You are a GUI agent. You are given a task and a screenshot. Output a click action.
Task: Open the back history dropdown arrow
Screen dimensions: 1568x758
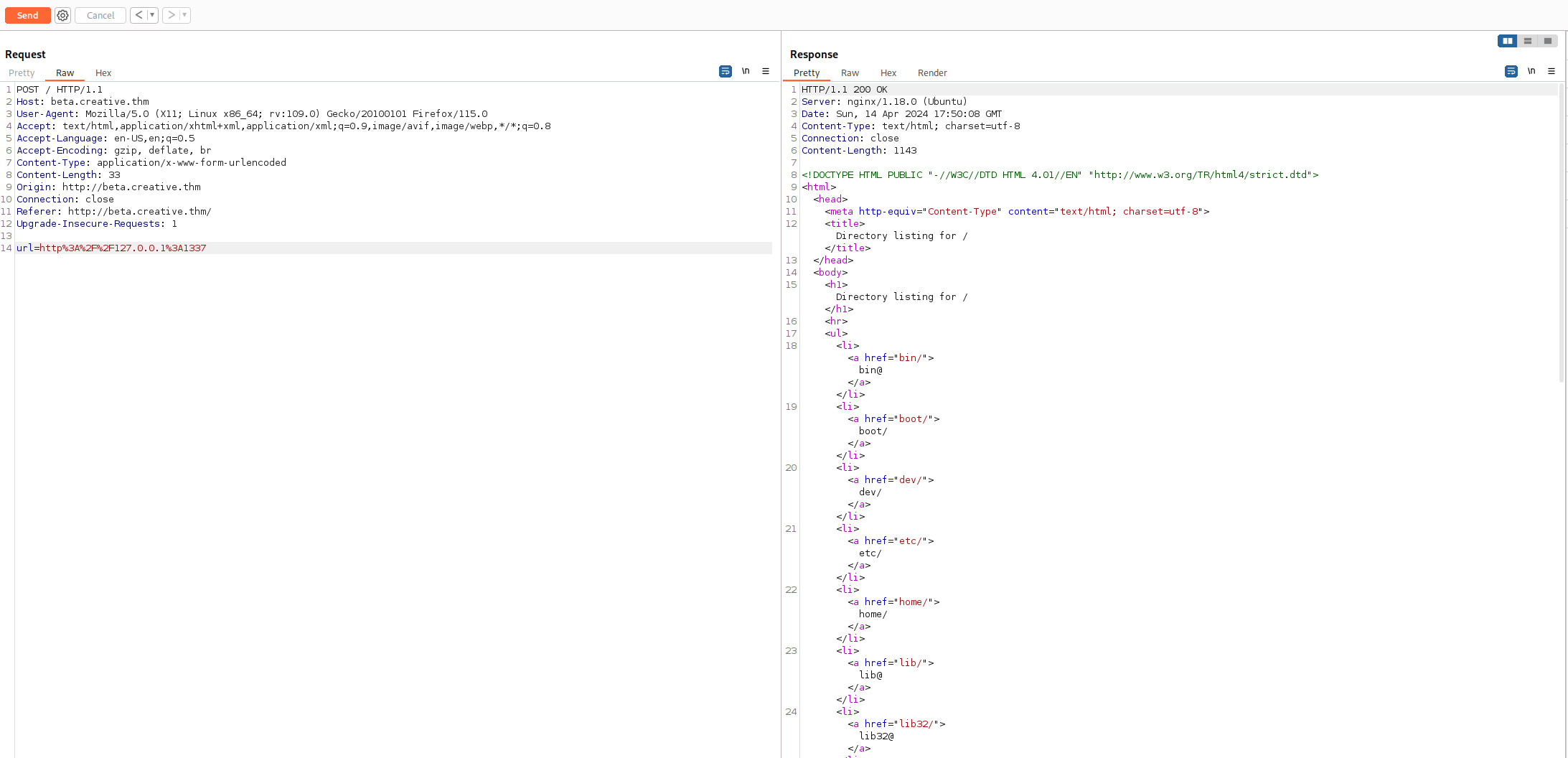tap(152, 15)
